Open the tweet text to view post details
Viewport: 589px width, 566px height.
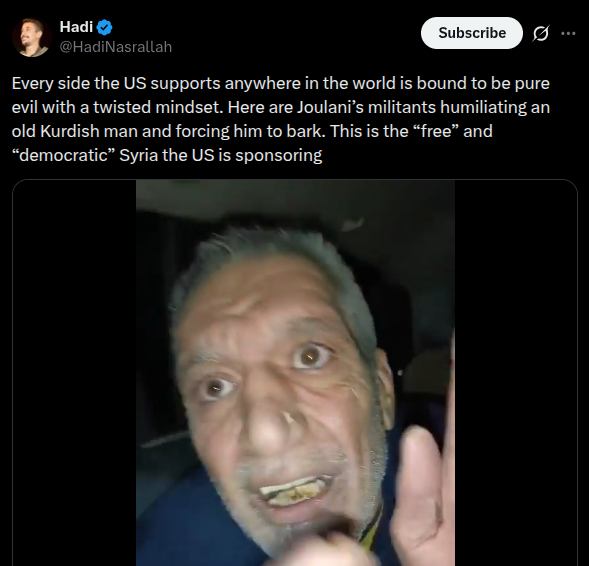pos(281,119)
